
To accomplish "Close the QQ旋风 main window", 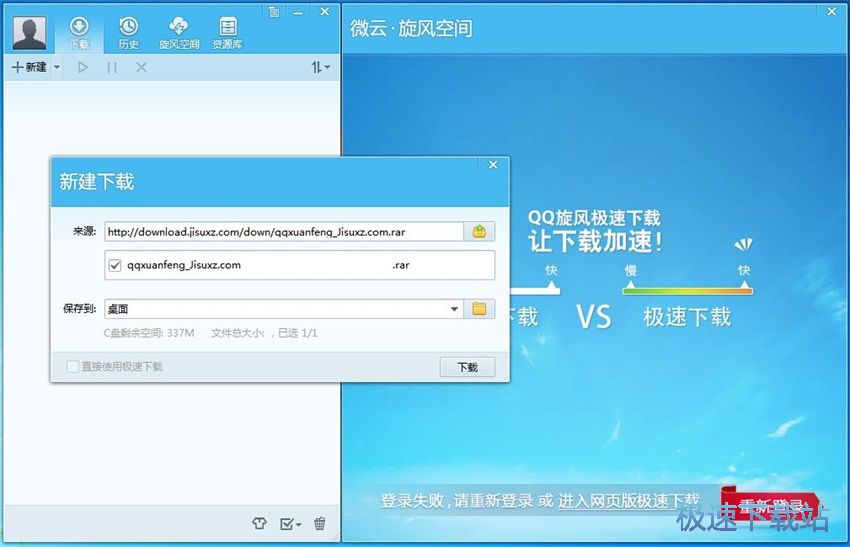I will pyautogui.click(x=324, y=11).
